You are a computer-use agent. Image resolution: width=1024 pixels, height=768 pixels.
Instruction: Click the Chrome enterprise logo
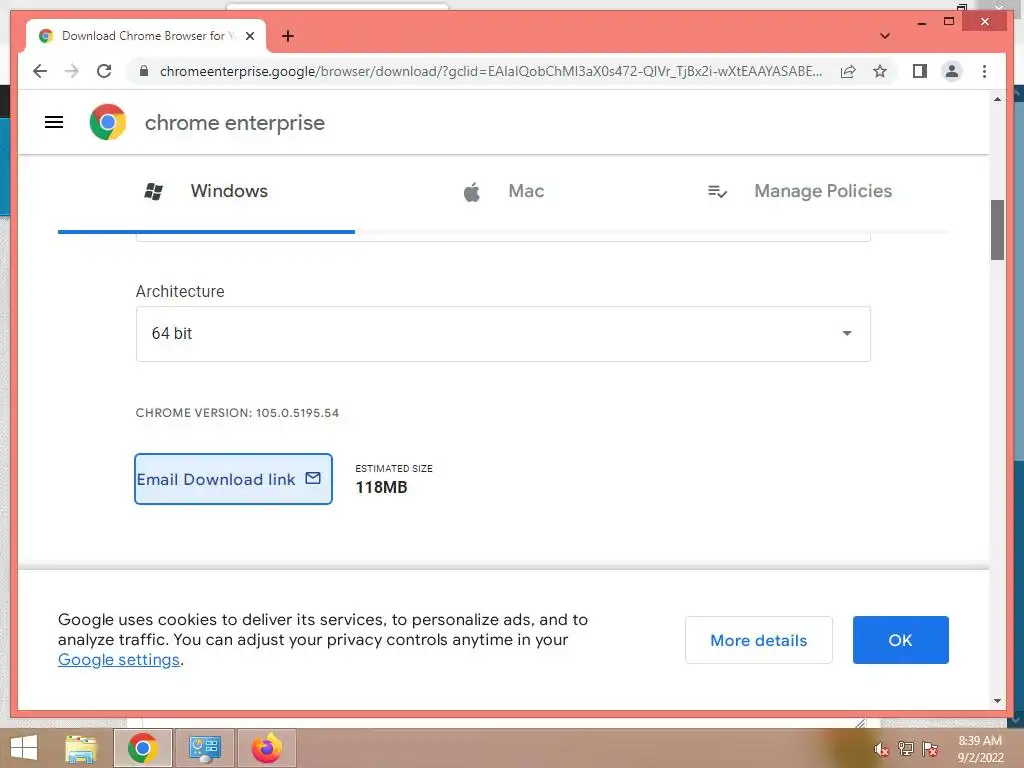click(x=108, y=122)
